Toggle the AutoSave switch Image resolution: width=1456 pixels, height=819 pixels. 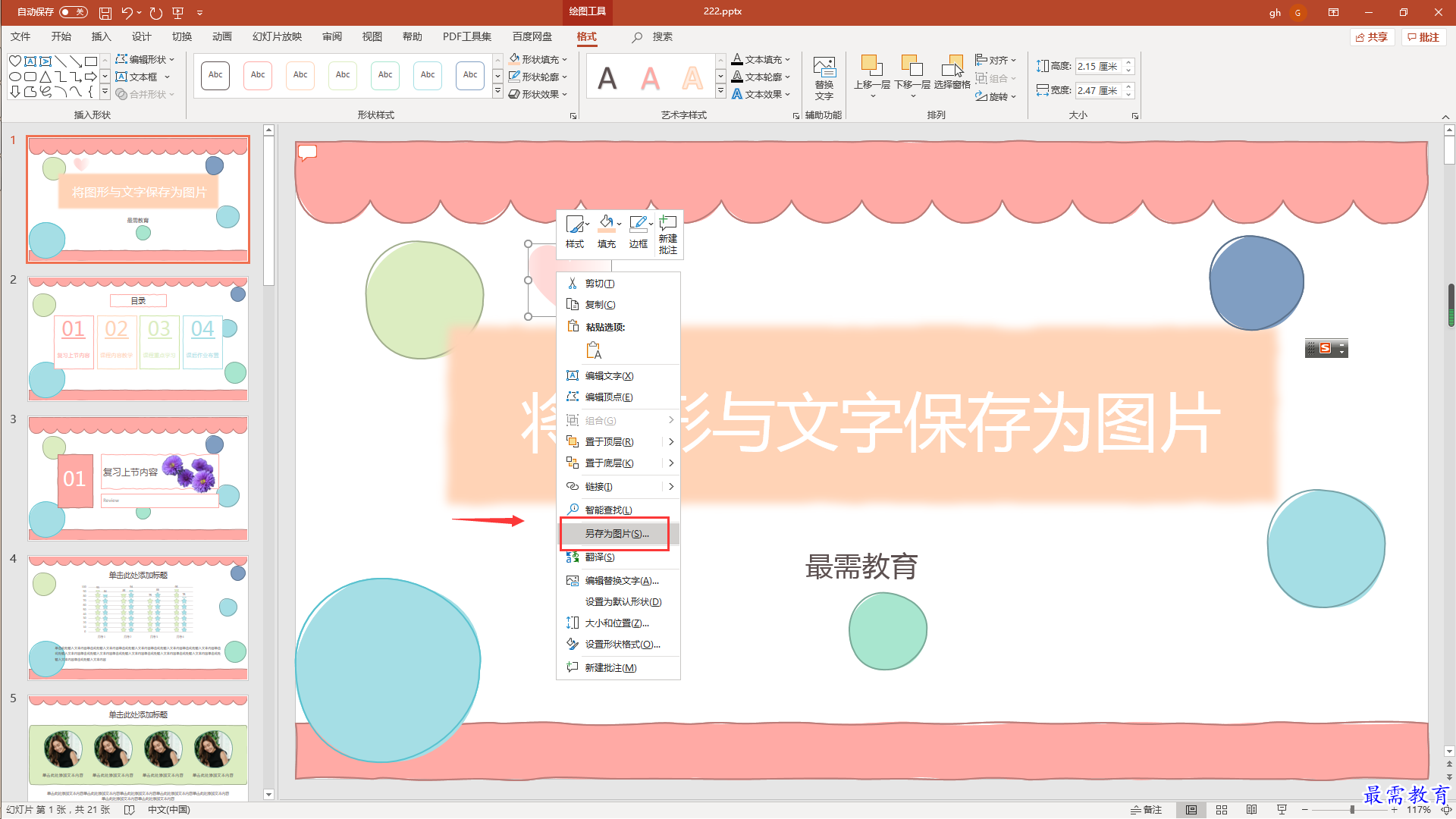(74, 12)
